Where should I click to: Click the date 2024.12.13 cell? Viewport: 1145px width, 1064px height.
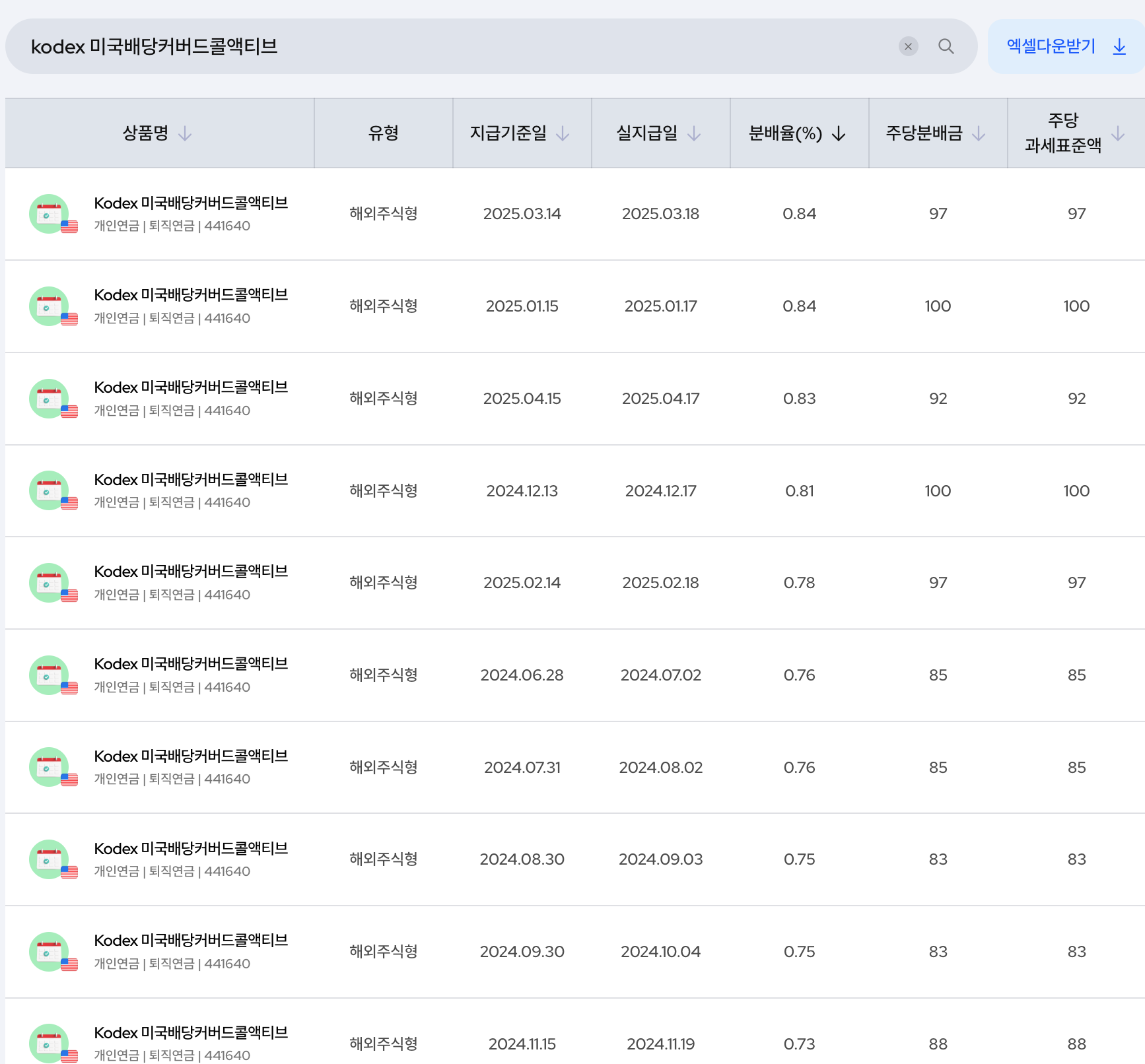point(522,491)
